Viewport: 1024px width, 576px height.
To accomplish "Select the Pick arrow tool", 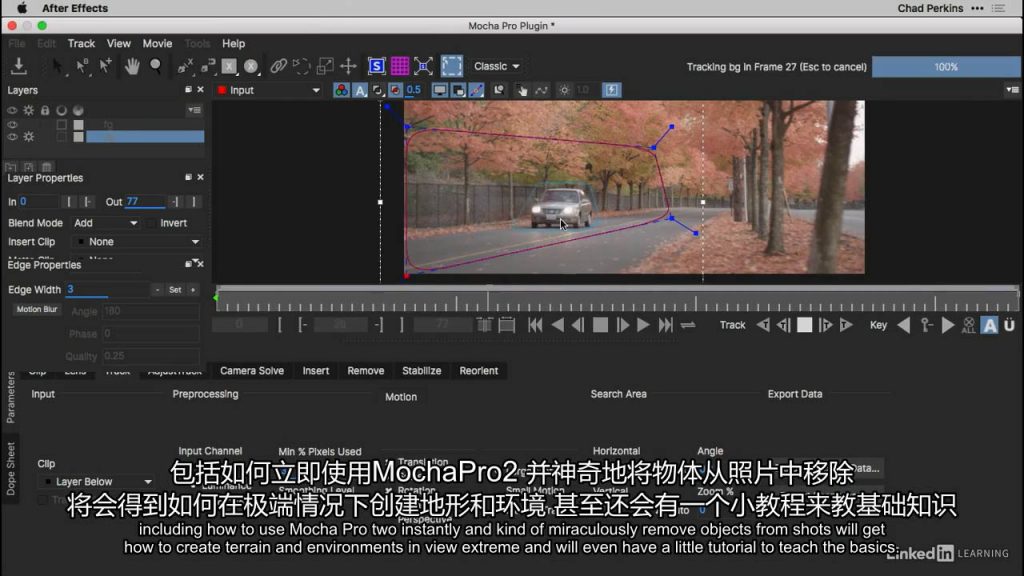I will [57, 66].
